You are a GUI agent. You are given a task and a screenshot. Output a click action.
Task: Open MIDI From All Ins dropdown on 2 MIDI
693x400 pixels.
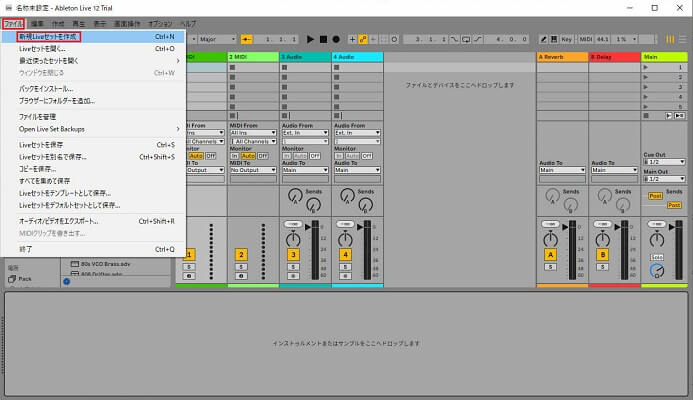pos(253,133)
